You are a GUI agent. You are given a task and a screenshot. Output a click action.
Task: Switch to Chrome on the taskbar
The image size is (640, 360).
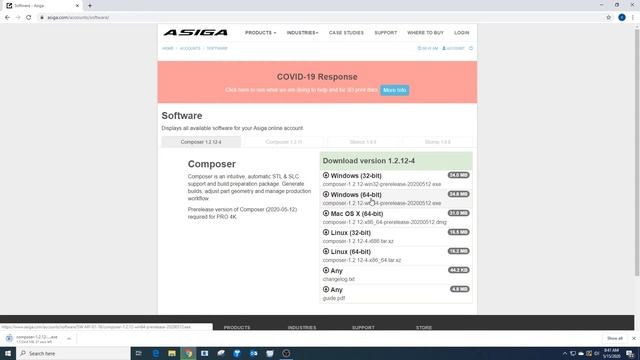click(x=188, y=353)
